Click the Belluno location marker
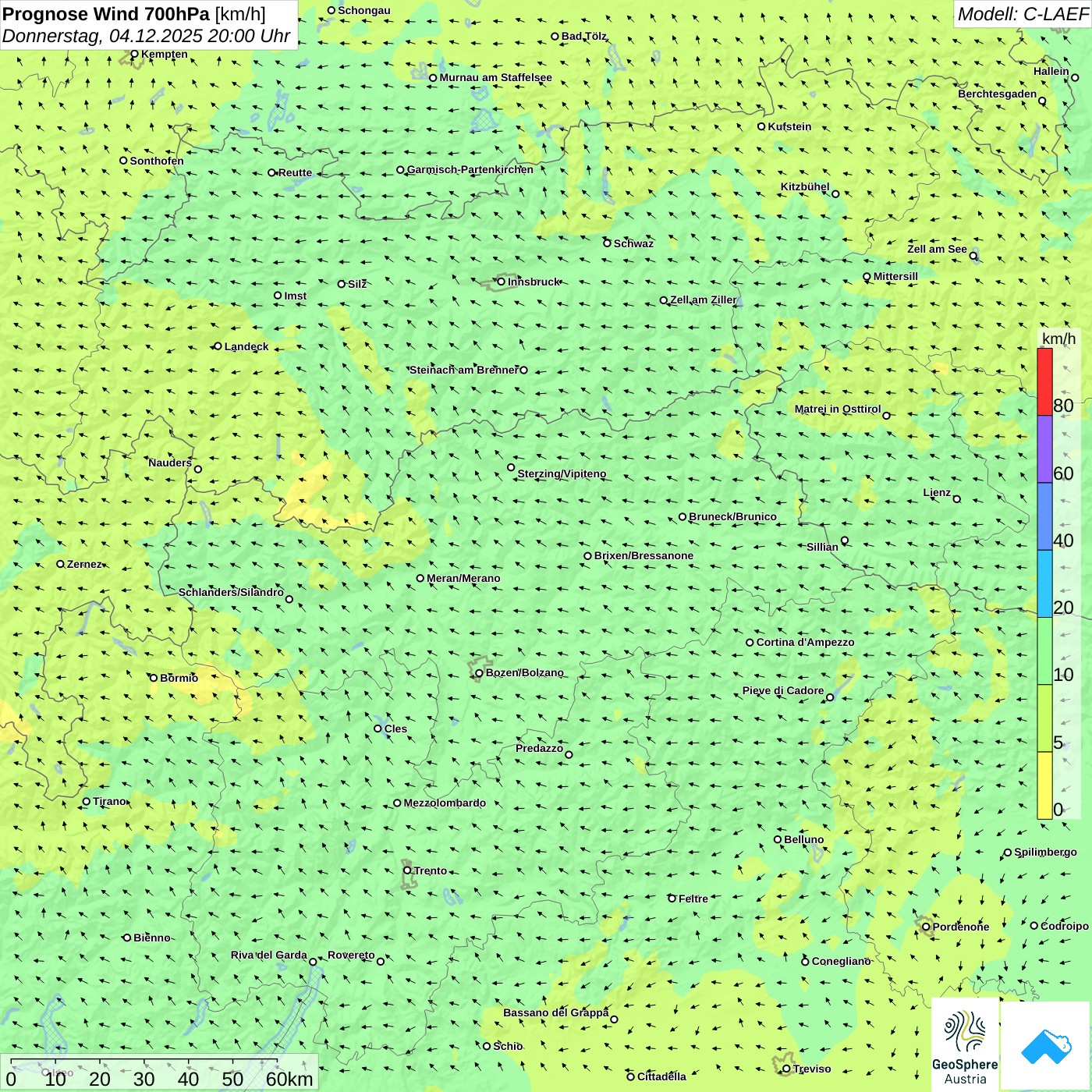The width and height of the screenshot is (1092, 1092). [778, 840]
